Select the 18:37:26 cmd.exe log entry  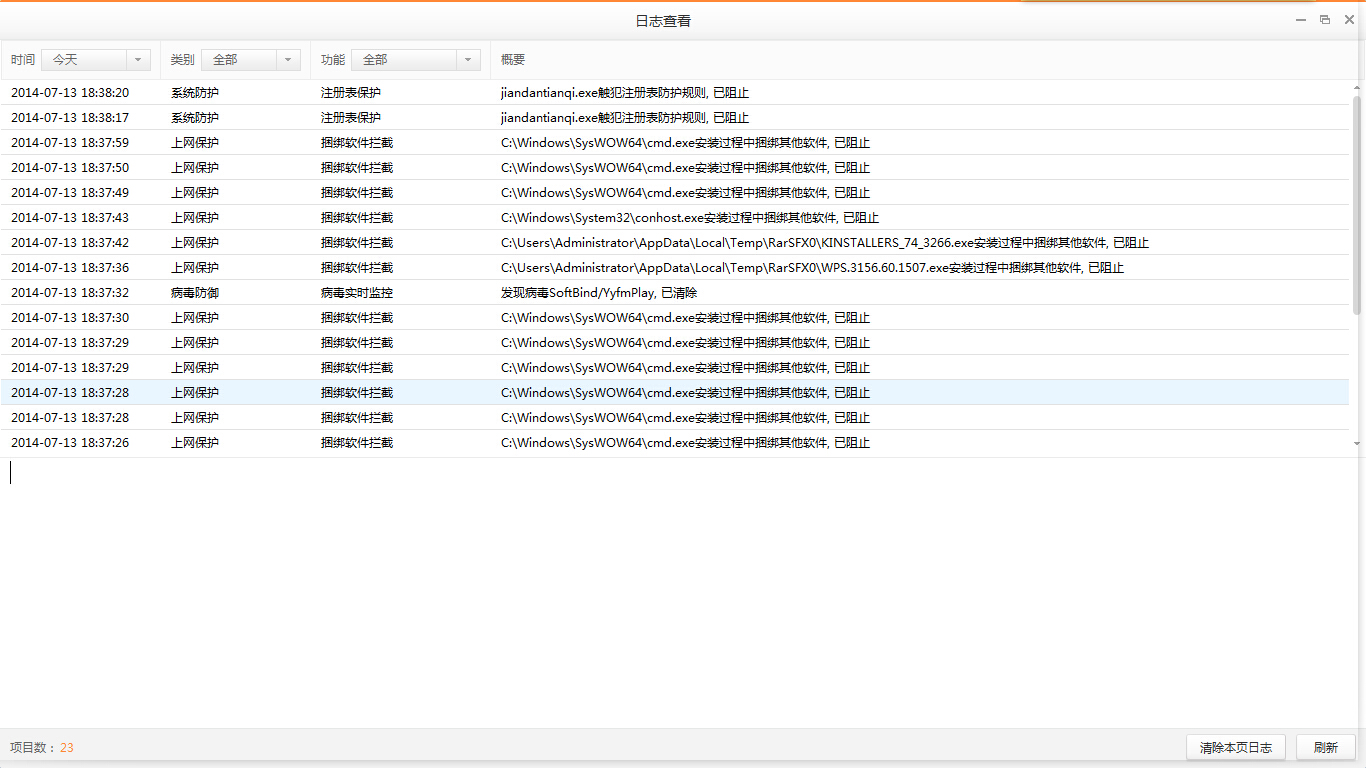coord(685,443)
